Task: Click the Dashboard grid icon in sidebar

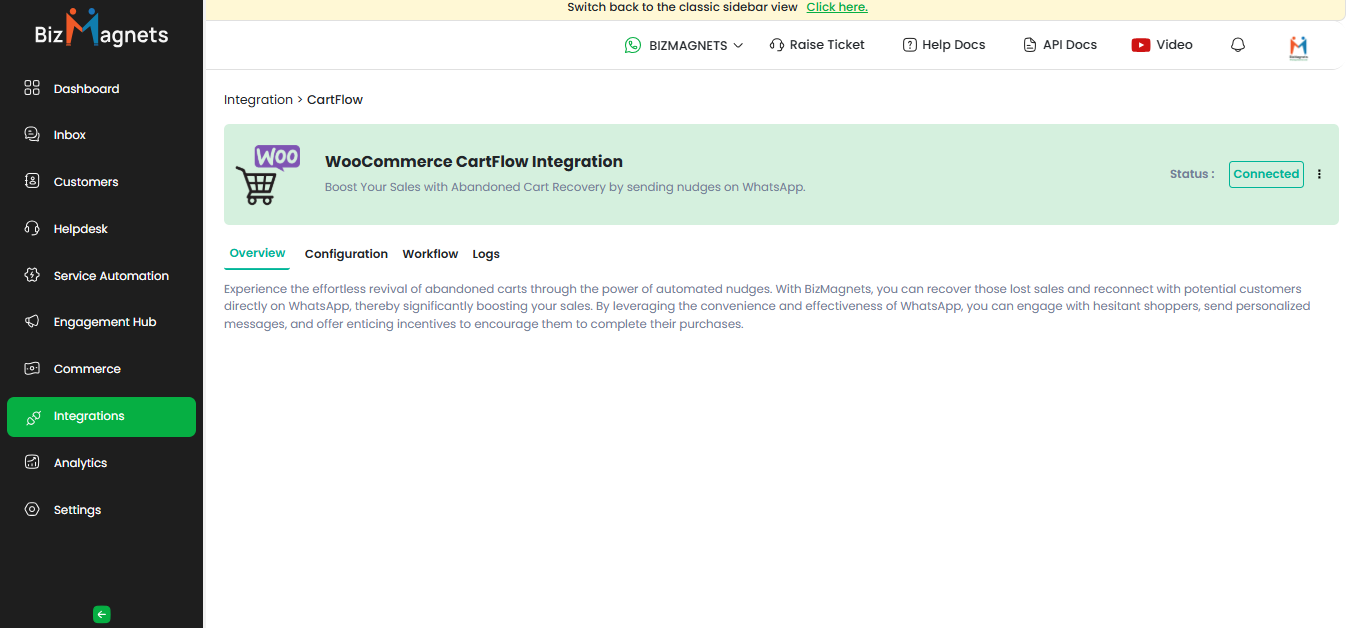Action: point(32,88)
